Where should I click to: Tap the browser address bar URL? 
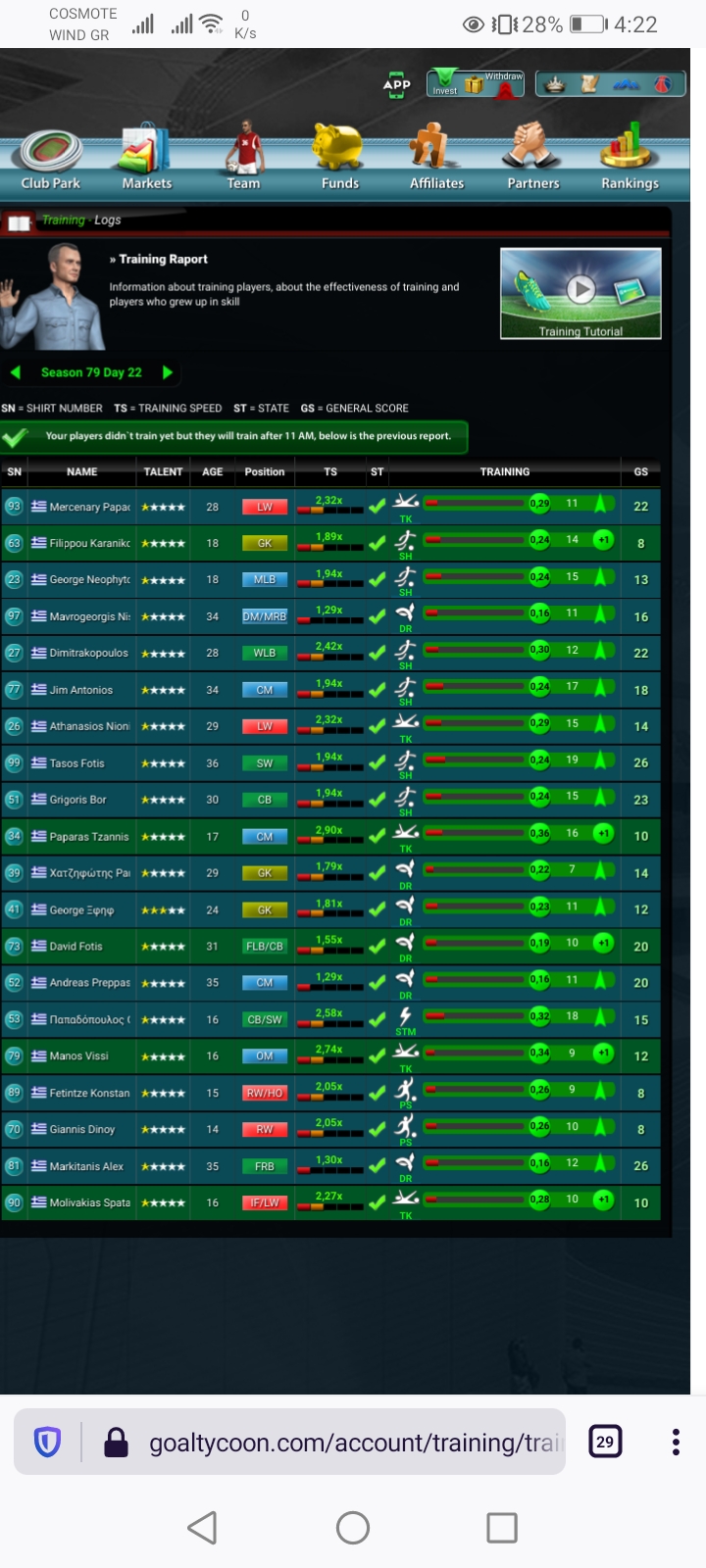click(355, 1443)
